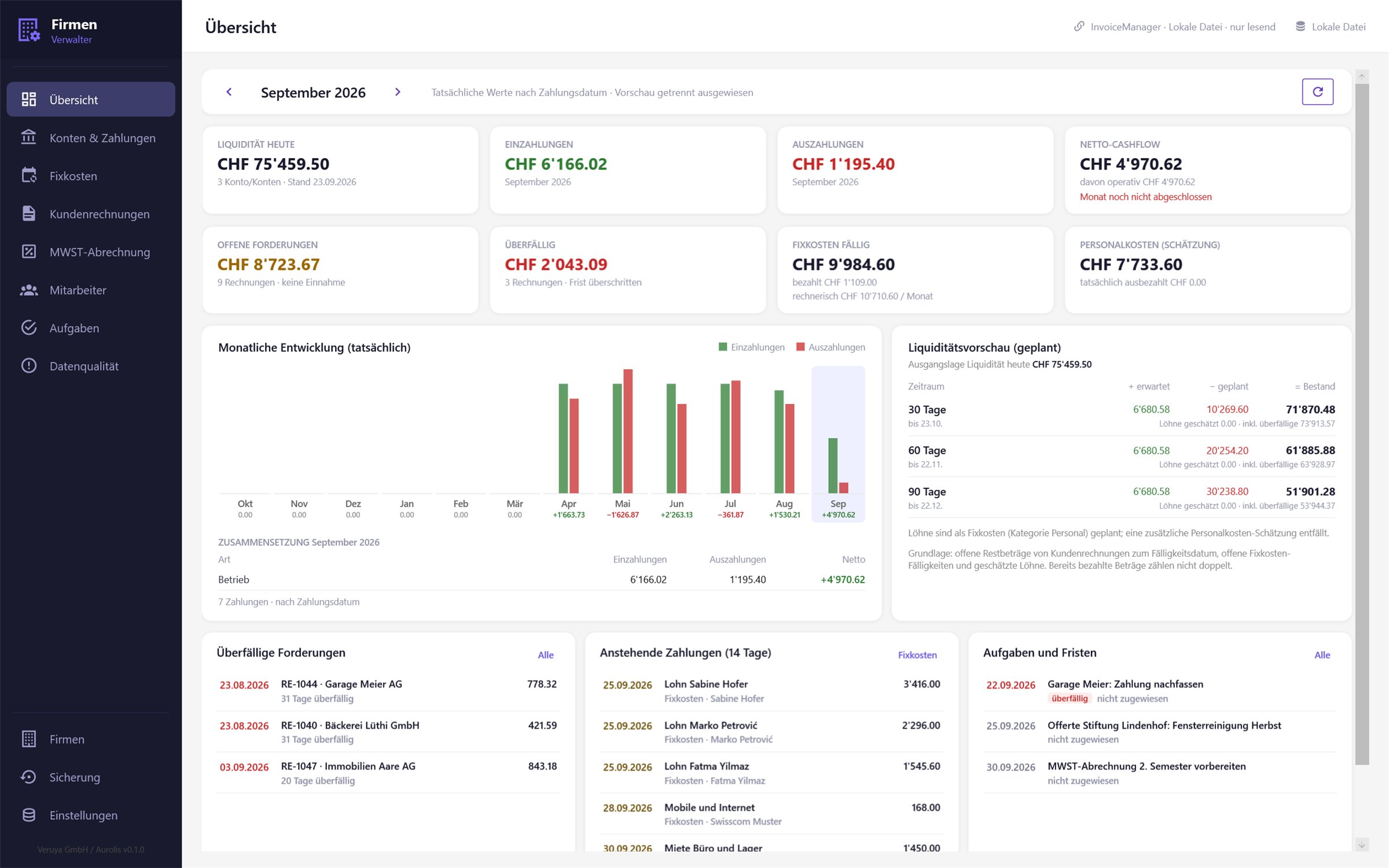
Task: Click the Einzahlungen green legend swatch
Action: [722, 347]
